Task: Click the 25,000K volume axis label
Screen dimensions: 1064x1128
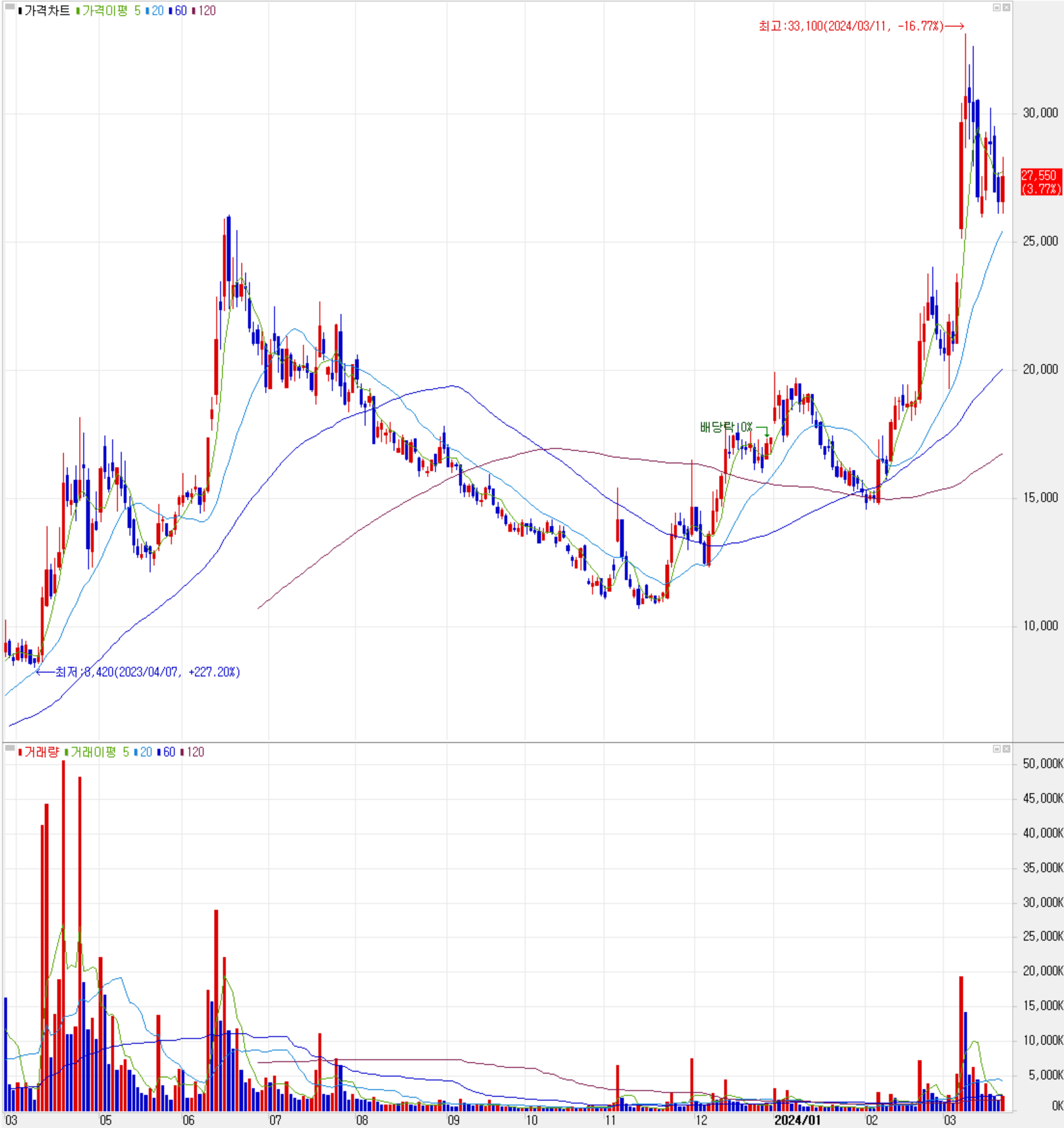Action: (x=1043, y=936)
